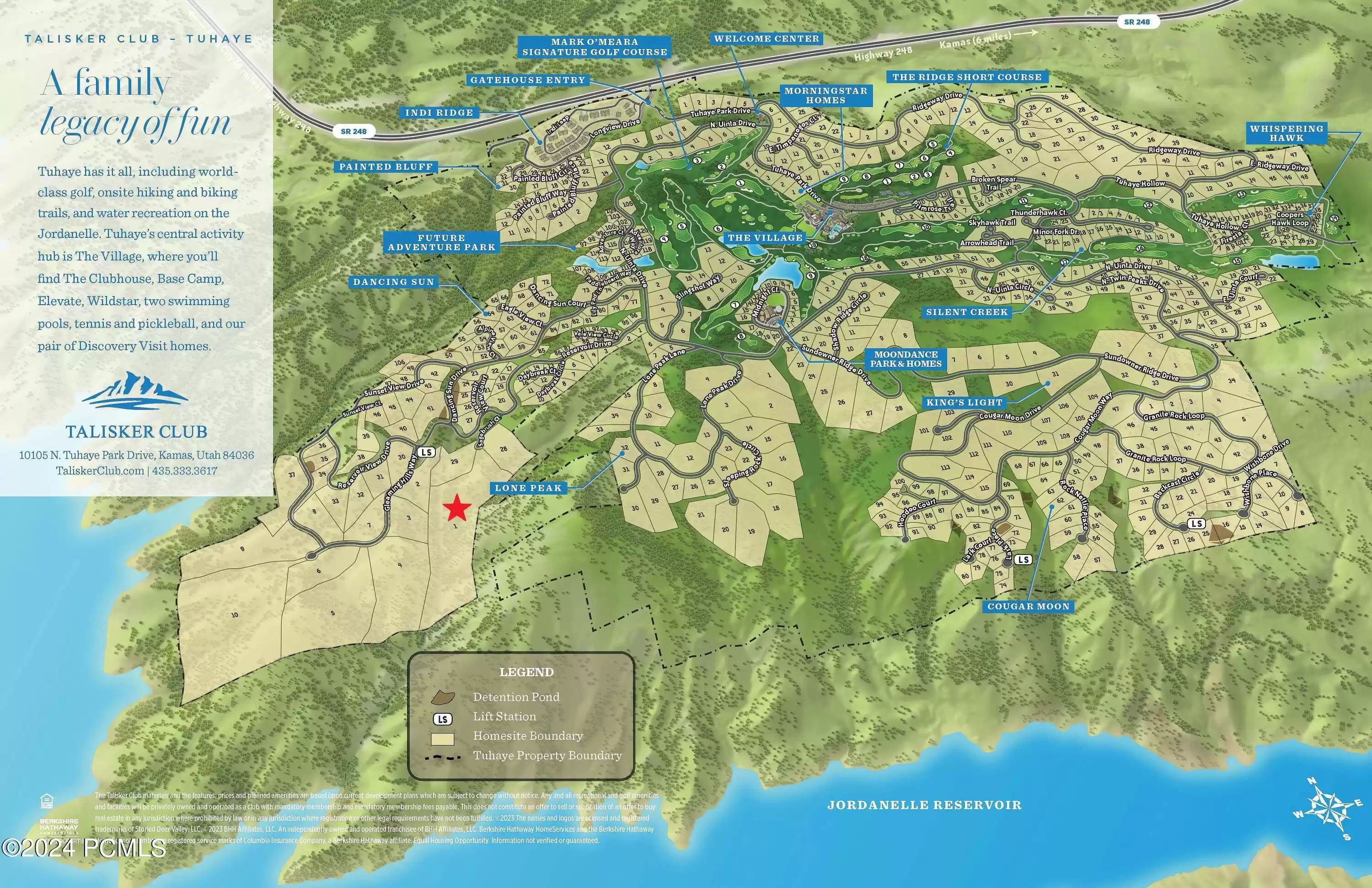Image resolution: width=1372 pixels, height=888 pixels.
Task: Click the Moondance Park & Homes label
Action: click(906, 359)
